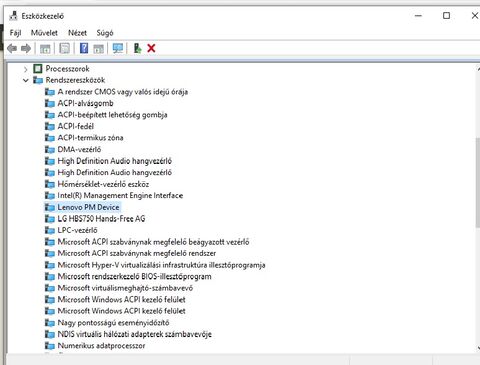Click the update driver green arrow icon
480x365 pixels.
(137, 49)
